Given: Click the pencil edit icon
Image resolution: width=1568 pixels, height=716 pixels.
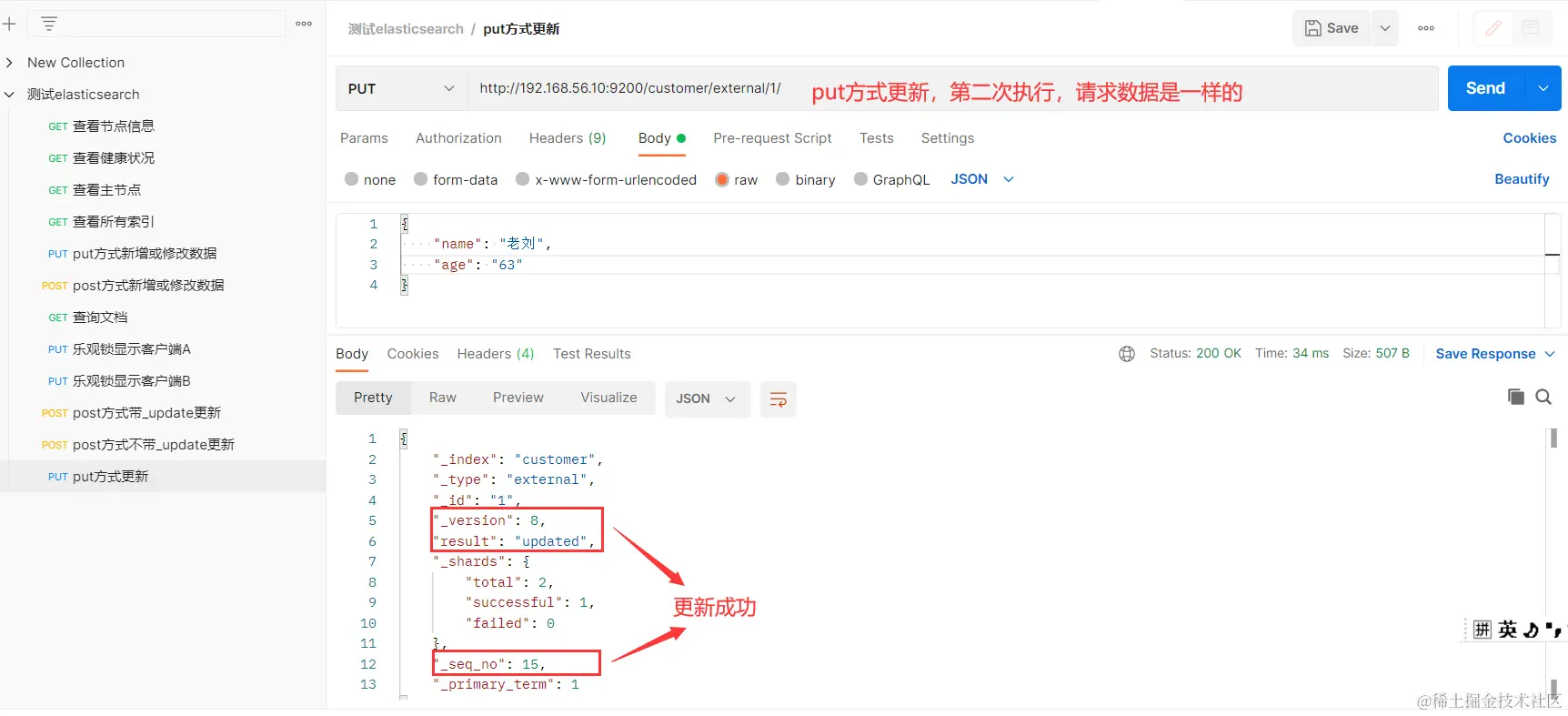Looking at the screenshot, I should pyautogui.click(x=1493, y=28).
